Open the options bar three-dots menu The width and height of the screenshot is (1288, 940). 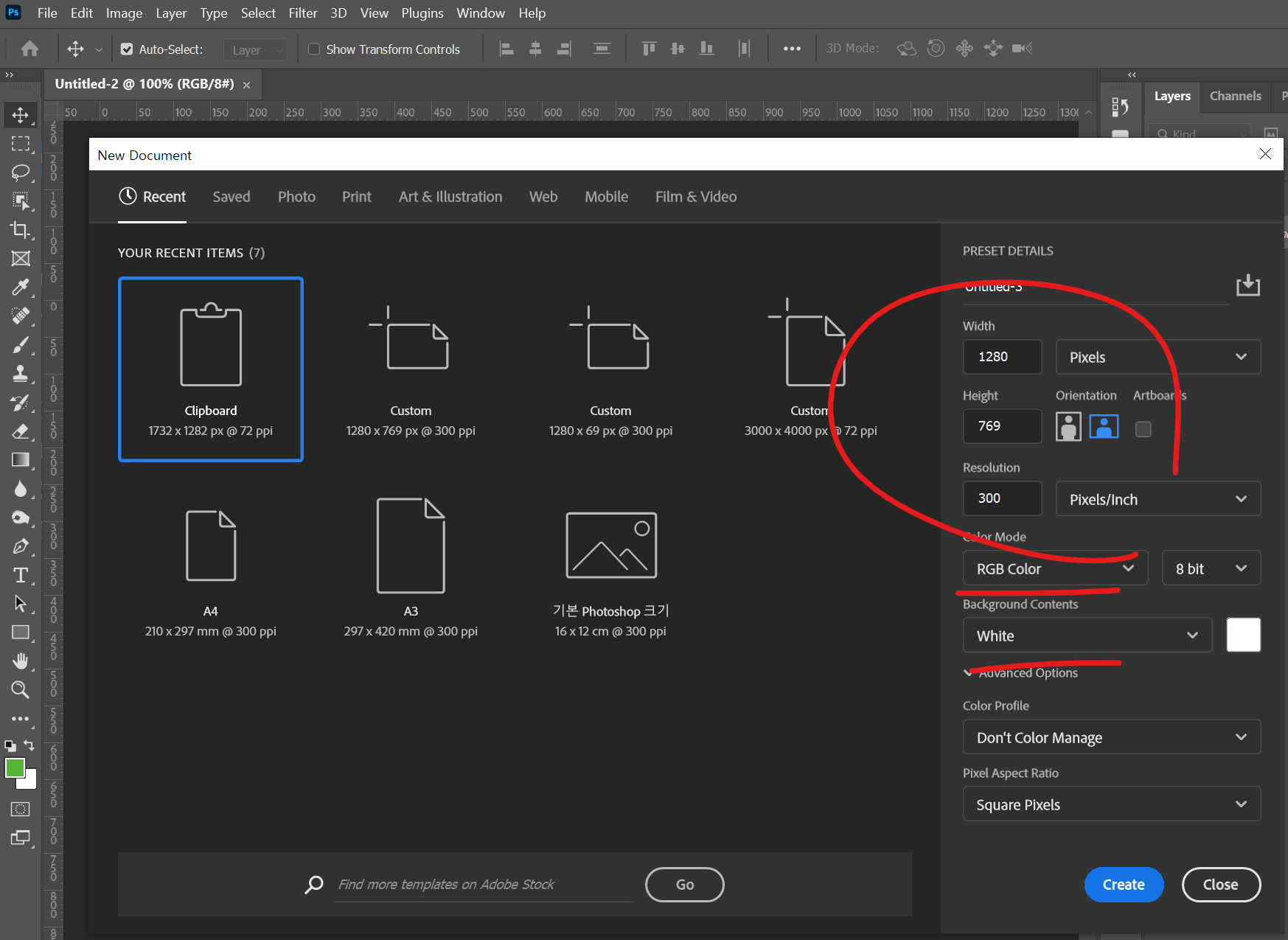pyautogui.click(x=792, y=49)
